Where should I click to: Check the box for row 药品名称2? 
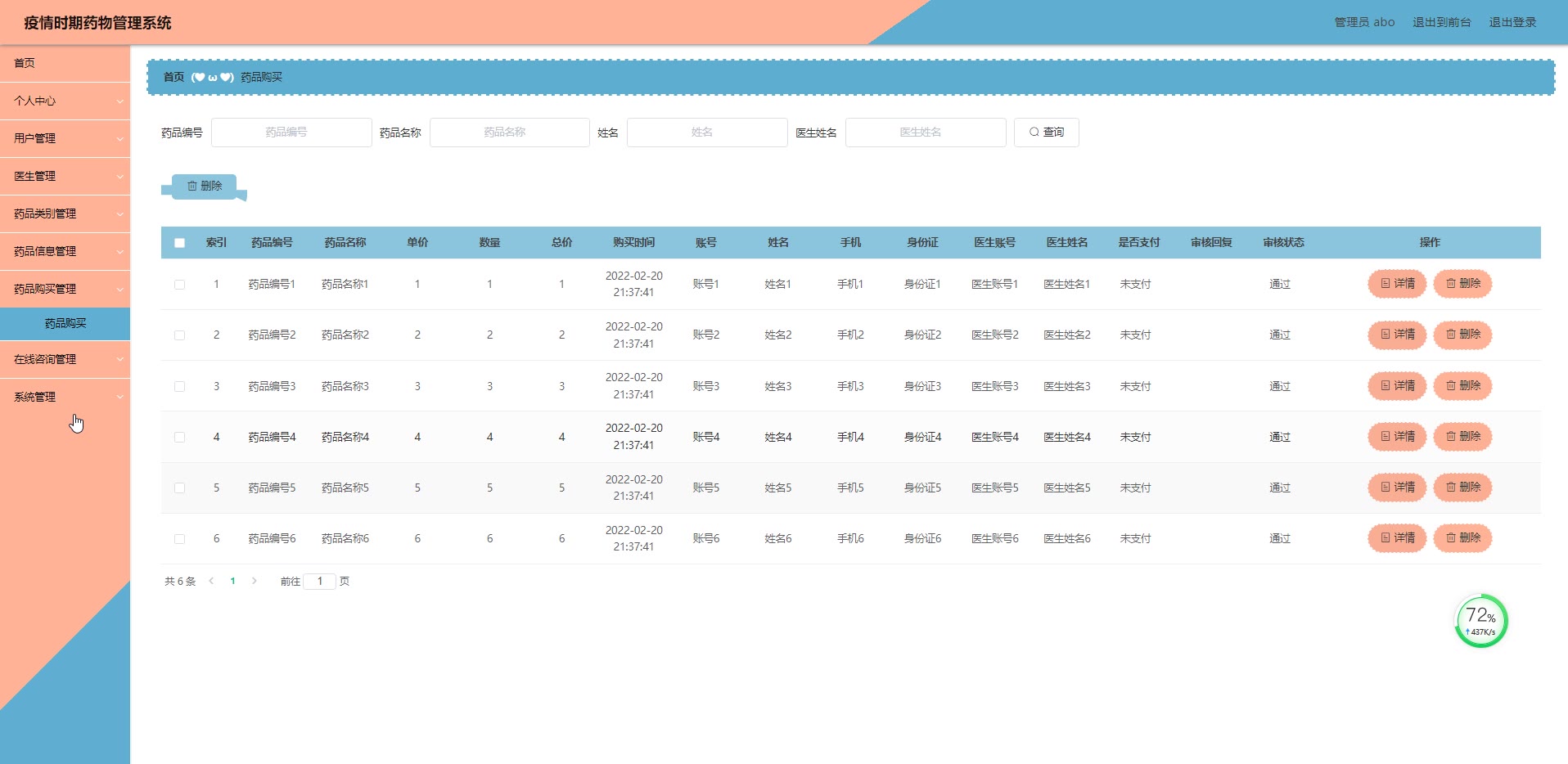point(180,335)
